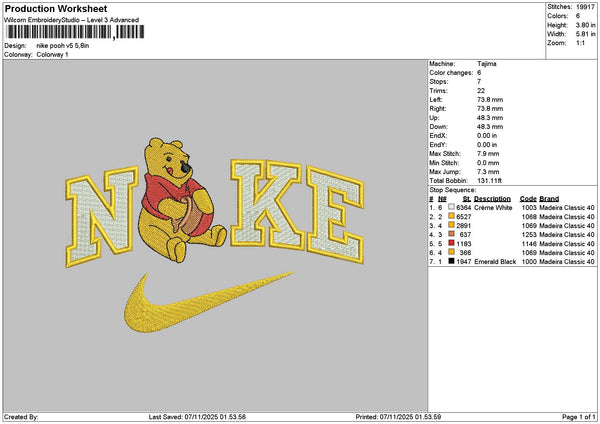Click the 'Emerald Black' description text

click(x=495, y=262)
